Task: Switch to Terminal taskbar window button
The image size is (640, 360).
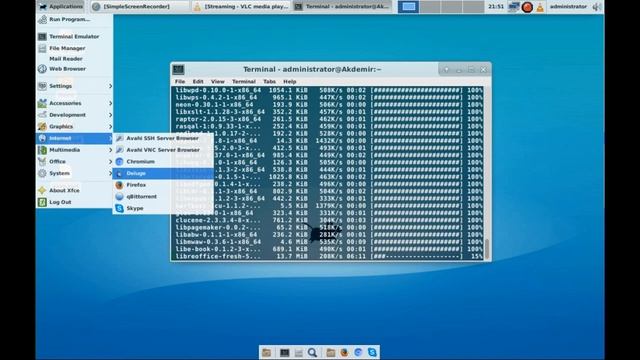Action: pyautogui.click(x=342, y=7)
